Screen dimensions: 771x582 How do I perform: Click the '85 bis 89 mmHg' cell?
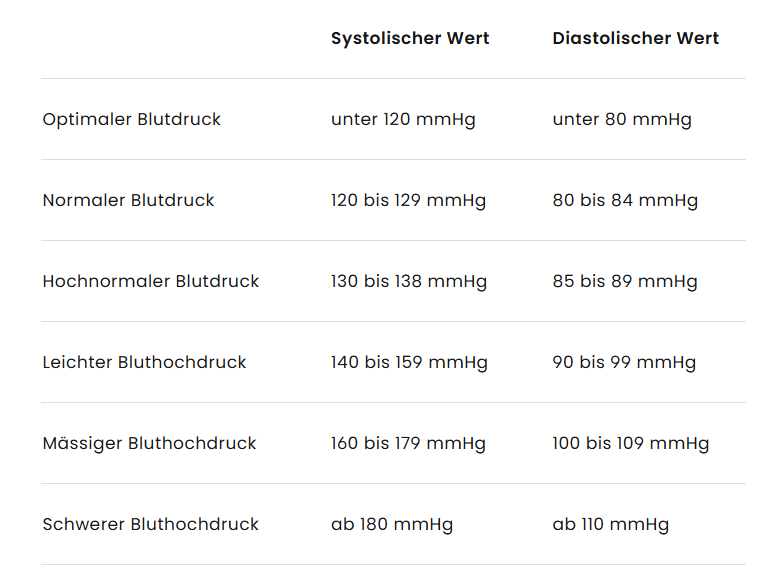click(x=625, y=282)
